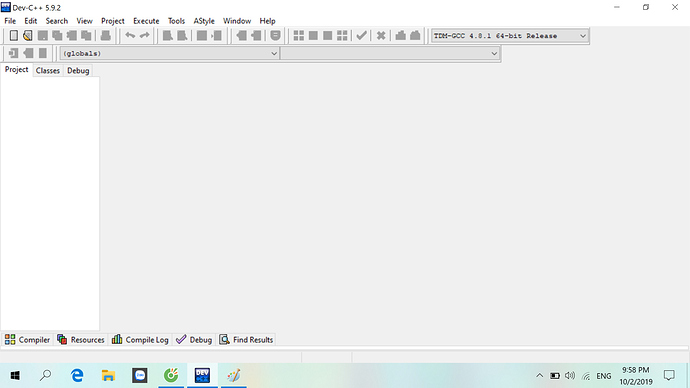Open the Project menu
The width and height of the screenshot is (690, 388).
[113, 21]
